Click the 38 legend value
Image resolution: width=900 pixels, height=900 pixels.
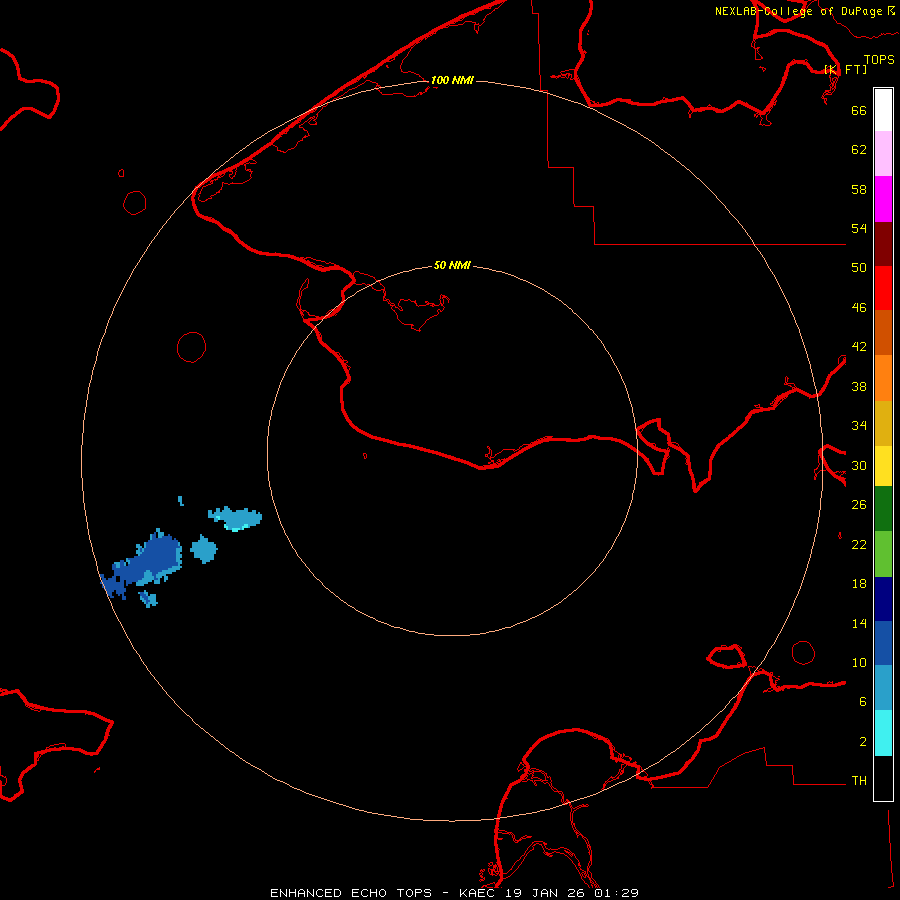pos(859,386)
